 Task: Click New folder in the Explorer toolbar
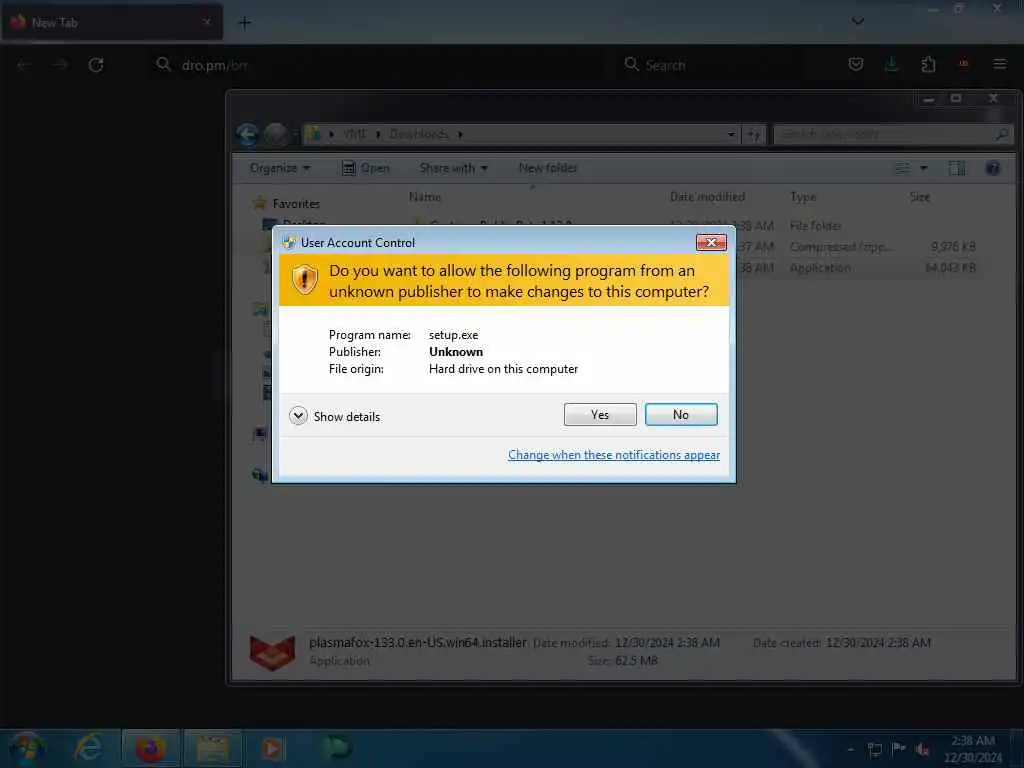(548, 168)
